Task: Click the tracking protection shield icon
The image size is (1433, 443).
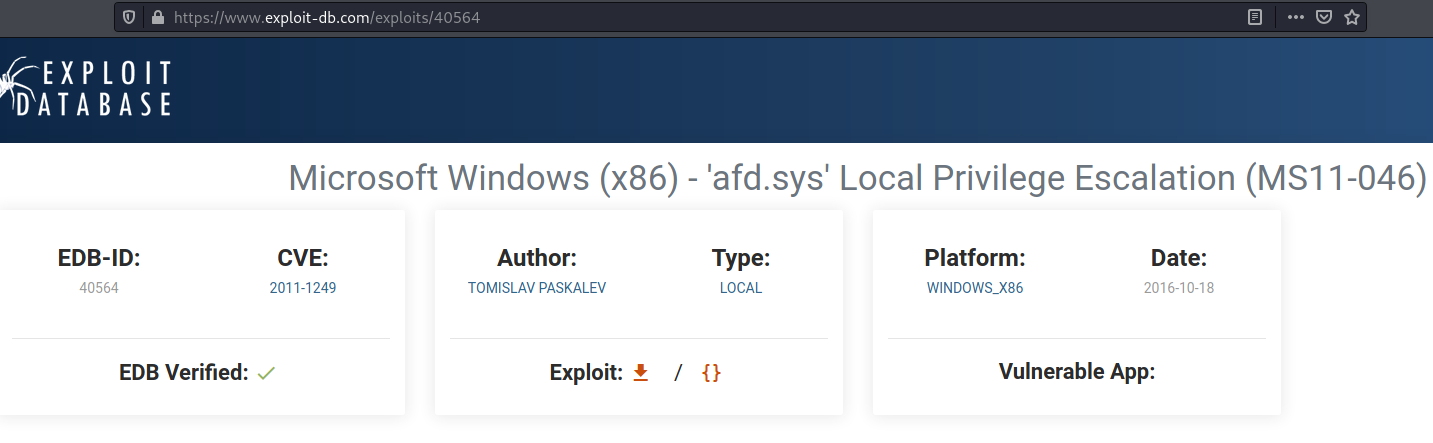Action: coord(129,17)
